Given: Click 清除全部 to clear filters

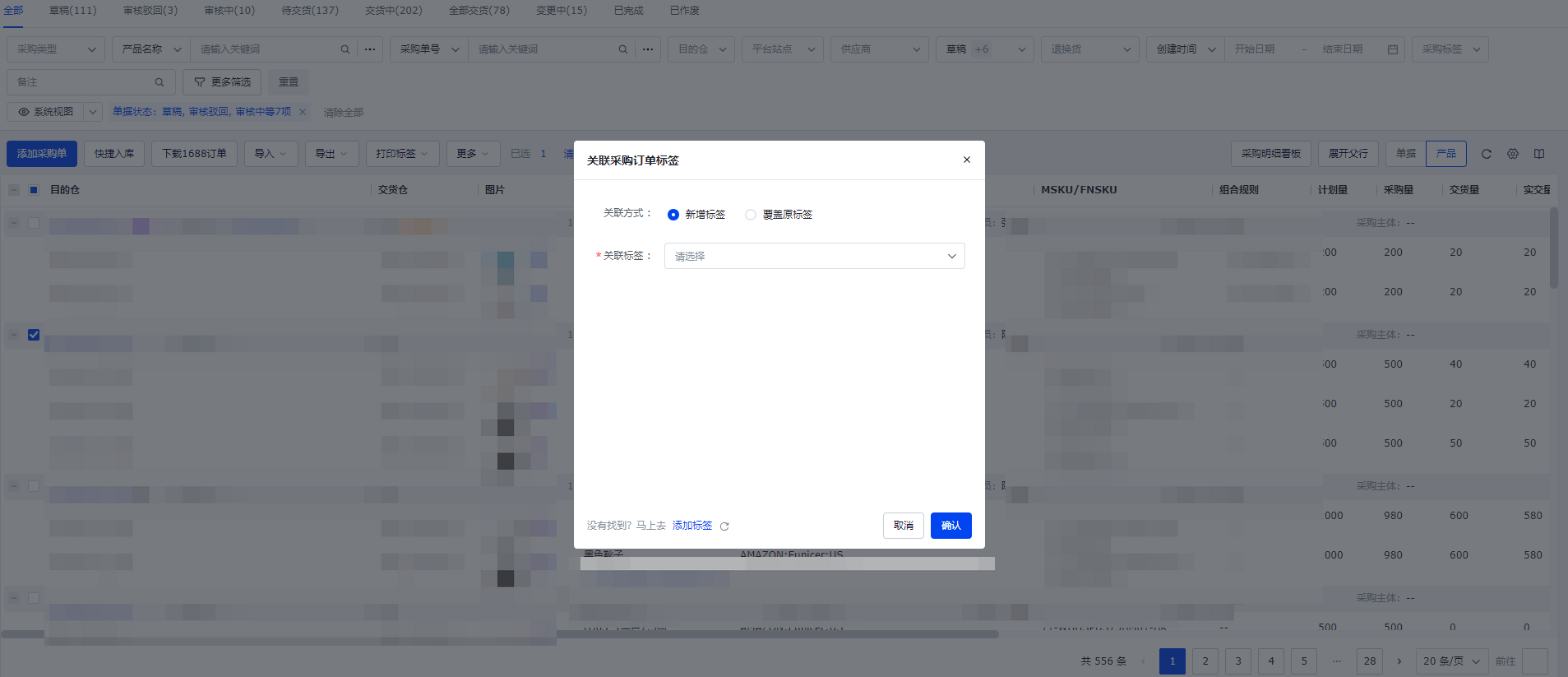Looking at the screenshot, I should pos(344,113).
